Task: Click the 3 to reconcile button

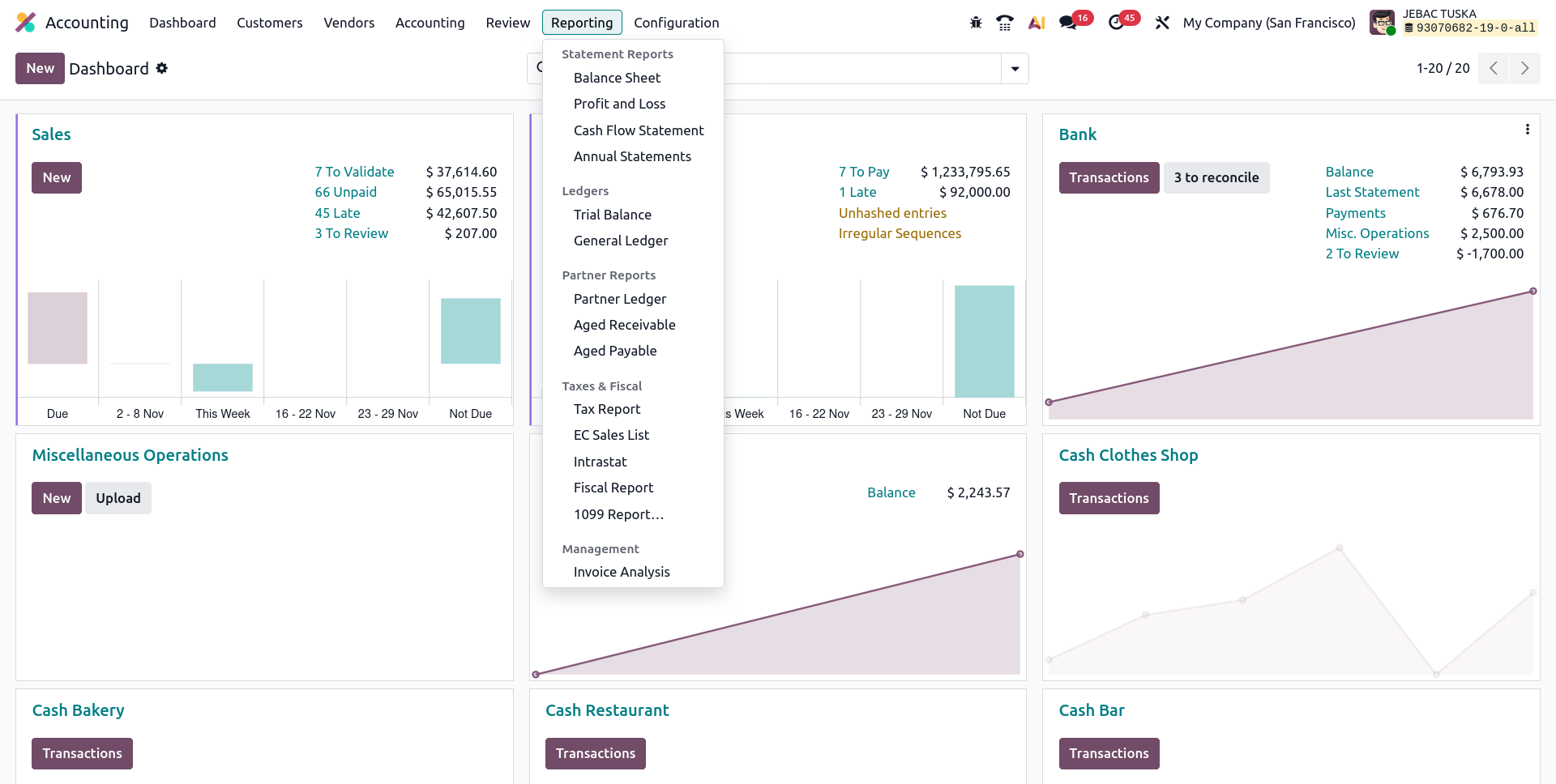Action: click(x=1216, y=177)
